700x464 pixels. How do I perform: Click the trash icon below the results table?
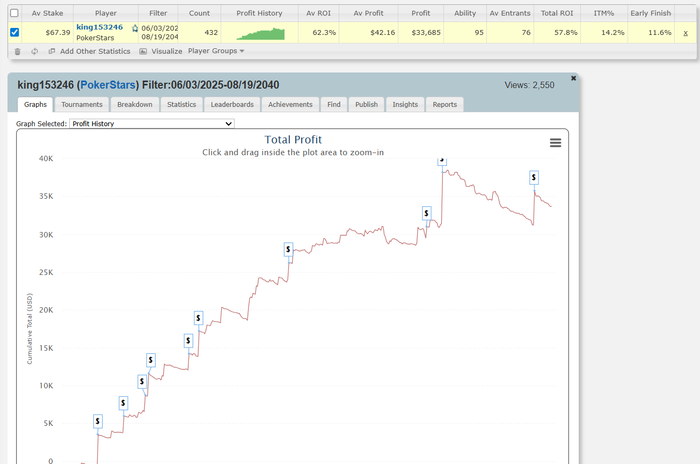point(17,51)
